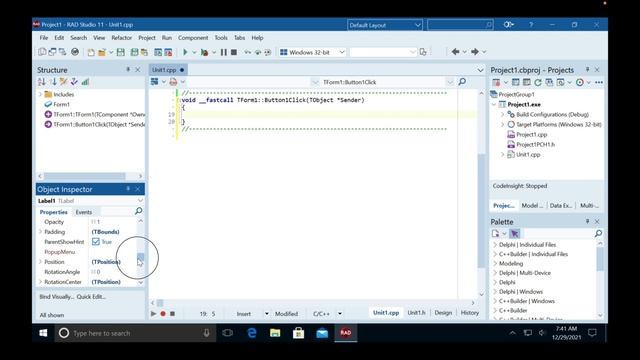Viewport: 640px width, 360px height.
Task: Open the Default Layout dropdown
Action: pyautogui.click(x=384, y=25)
